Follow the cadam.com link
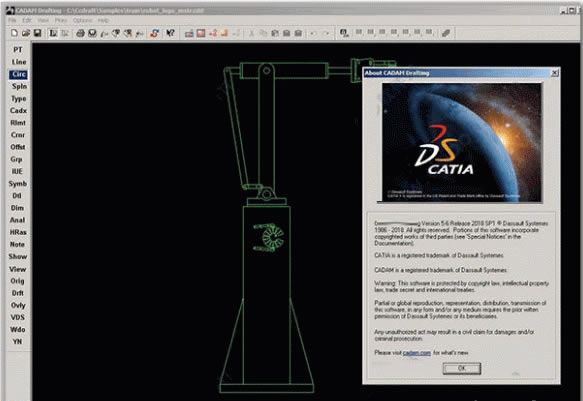583x401 pixels. click(416, 352)
